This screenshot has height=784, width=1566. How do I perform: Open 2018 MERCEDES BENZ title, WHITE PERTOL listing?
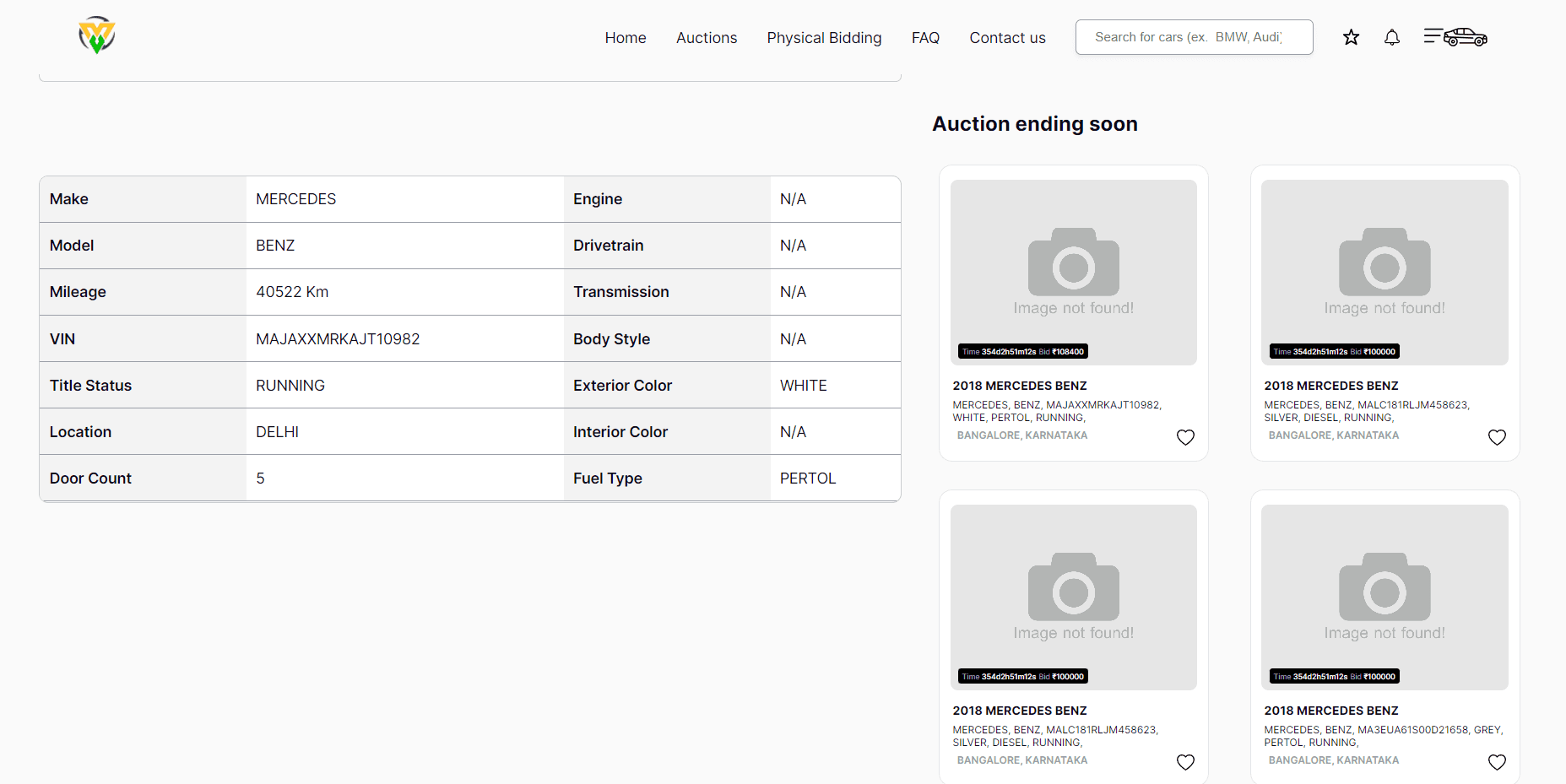(1020, 386)
